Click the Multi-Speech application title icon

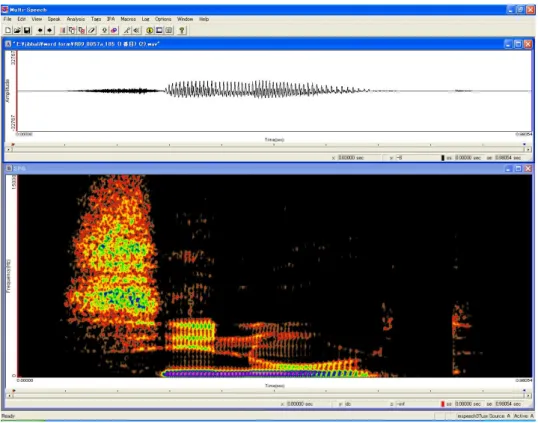(5, 9)
